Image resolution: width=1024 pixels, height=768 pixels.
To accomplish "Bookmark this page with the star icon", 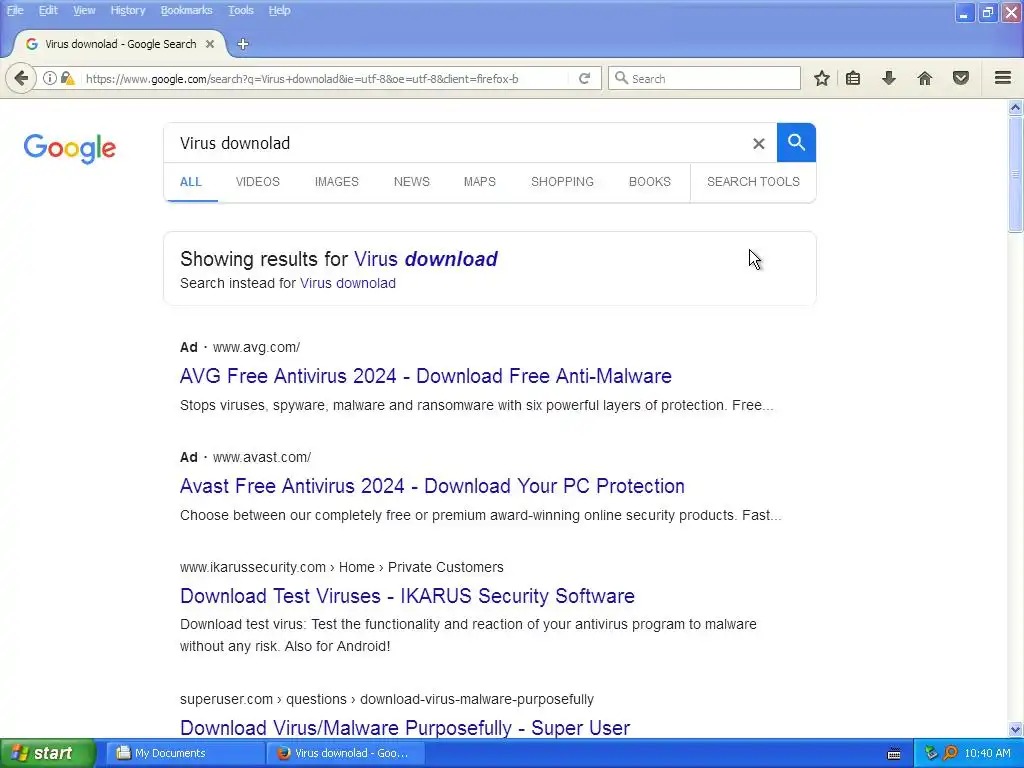I will [822, 78].
